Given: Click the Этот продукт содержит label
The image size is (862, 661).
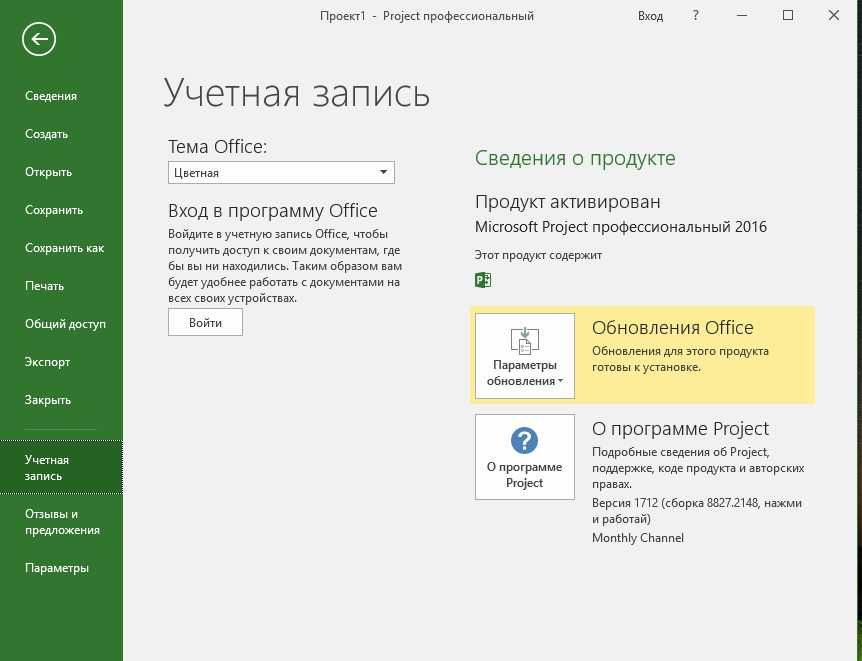Looking at the screenshot, I should point(538,255).
